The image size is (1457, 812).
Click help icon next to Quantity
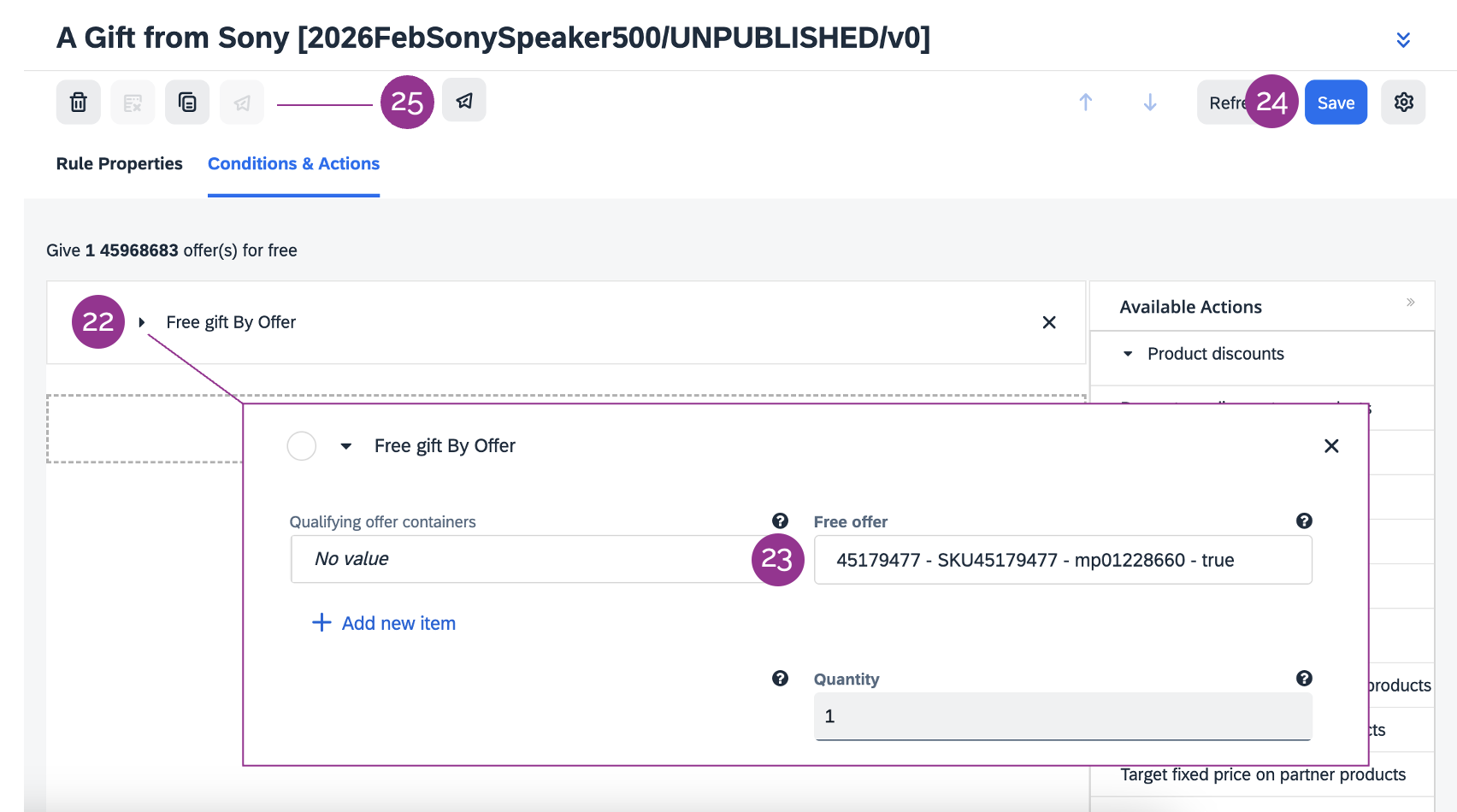pos(1304,679)
